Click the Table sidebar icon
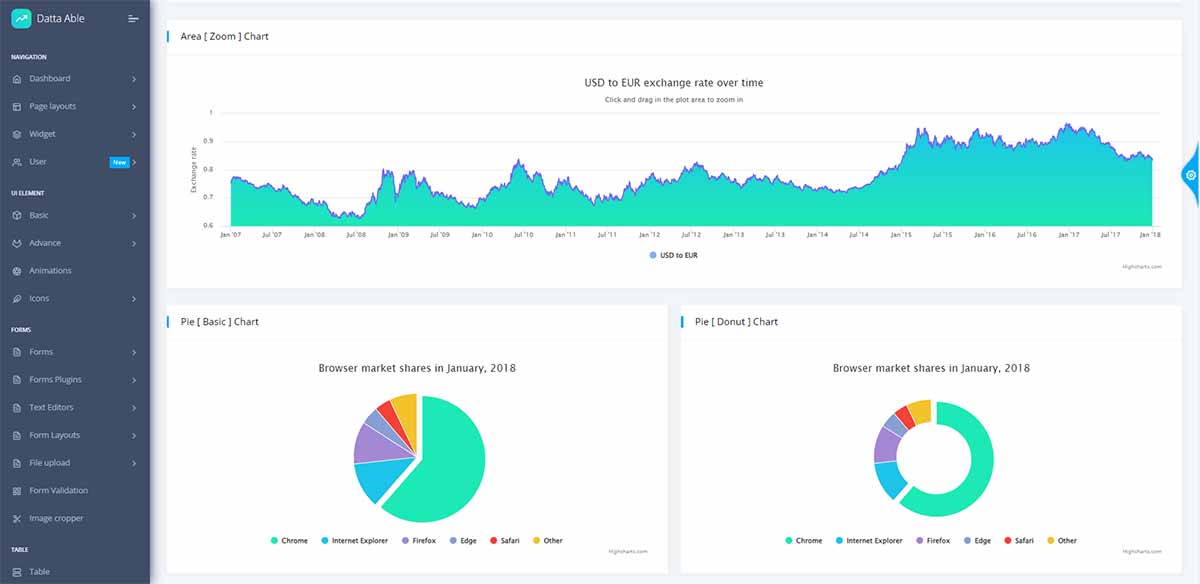Screen dimensions: 1200x584 click(16, 570)
